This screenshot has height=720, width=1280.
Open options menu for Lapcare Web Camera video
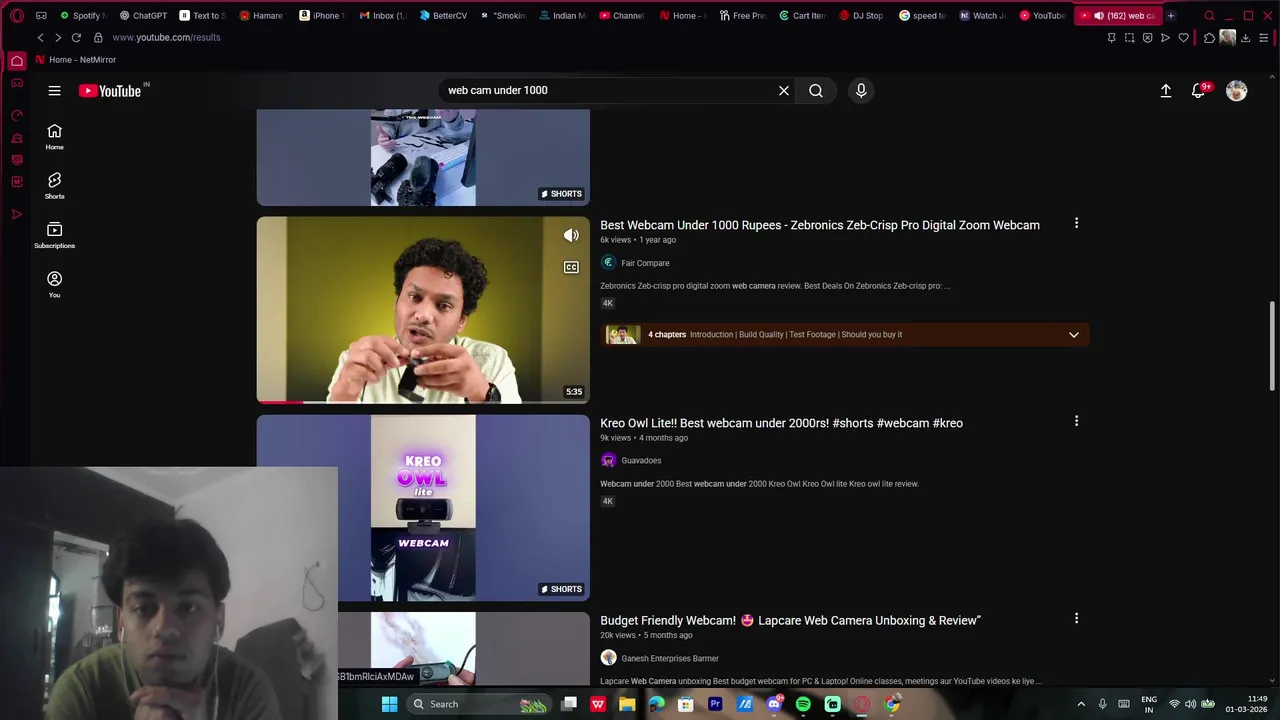point(1076,618)
